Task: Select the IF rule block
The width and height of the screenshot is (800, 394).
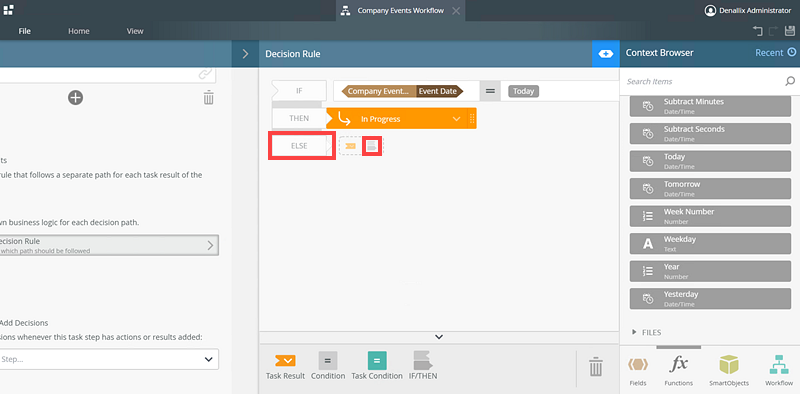Action: pos(299,91)
